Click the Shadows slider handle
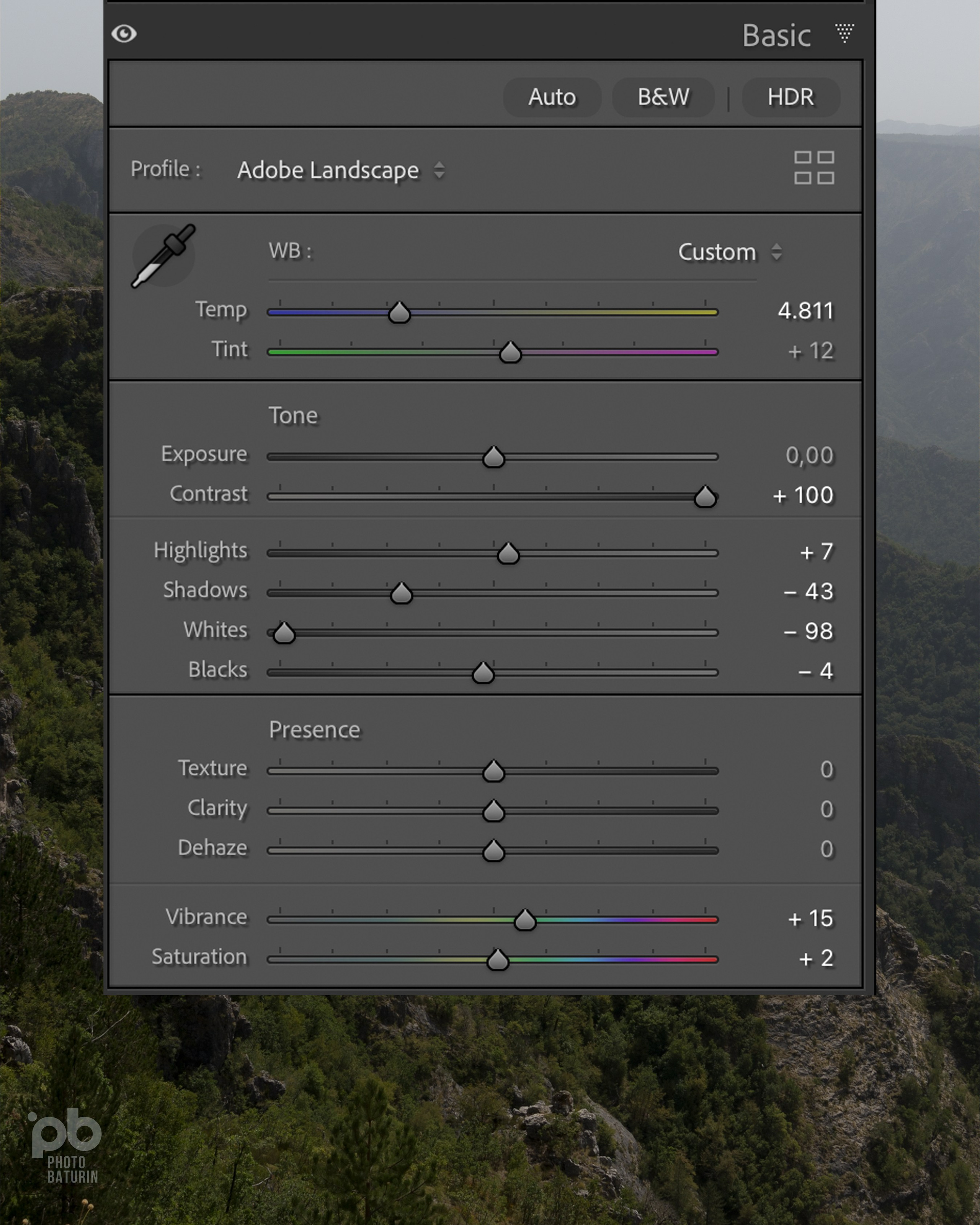Viewport: 980px width, 1225px height. tap(402, 593)
